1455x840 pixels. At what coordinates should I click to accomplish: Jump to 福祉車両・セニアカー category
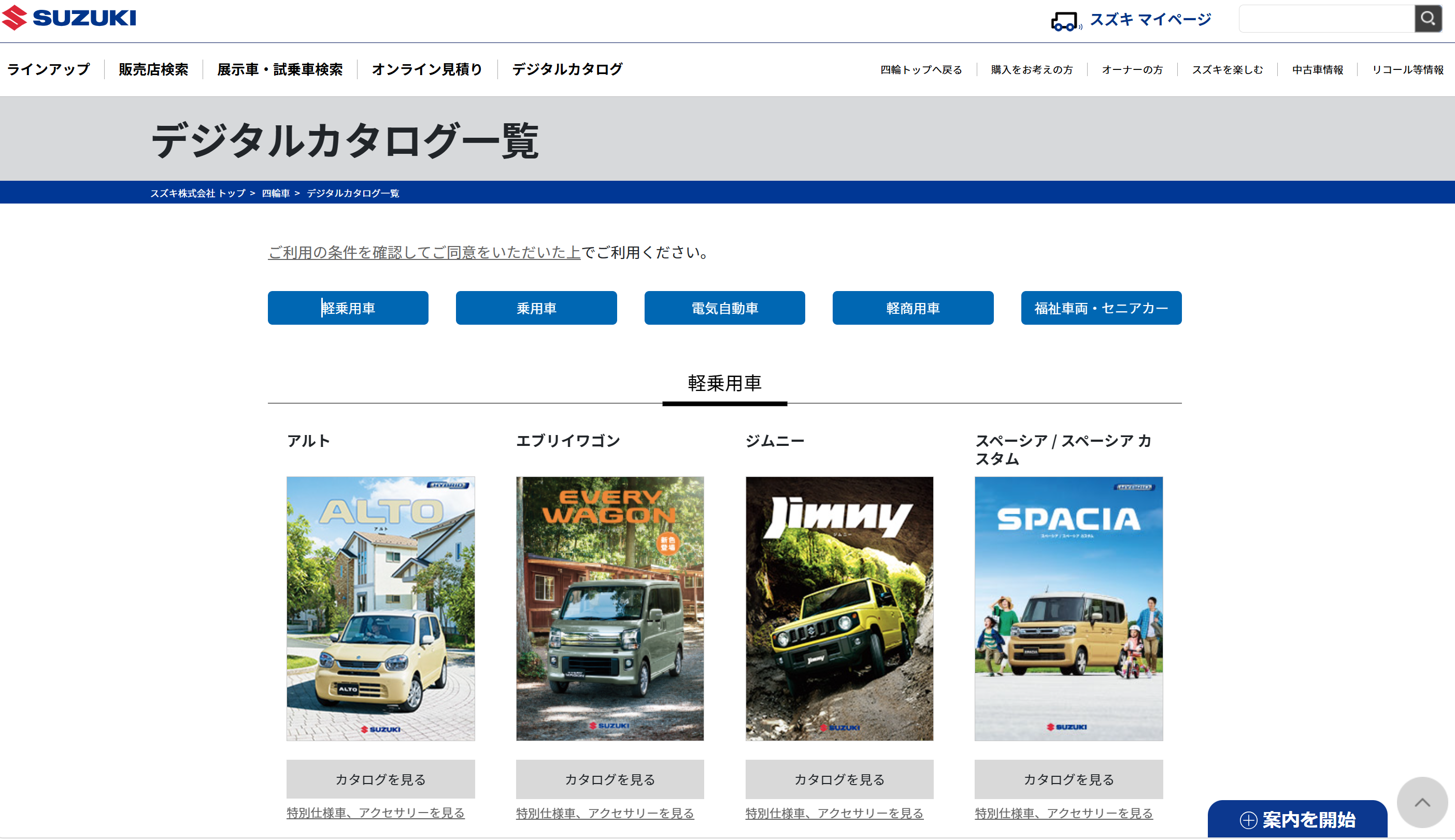click(1101, 308)
